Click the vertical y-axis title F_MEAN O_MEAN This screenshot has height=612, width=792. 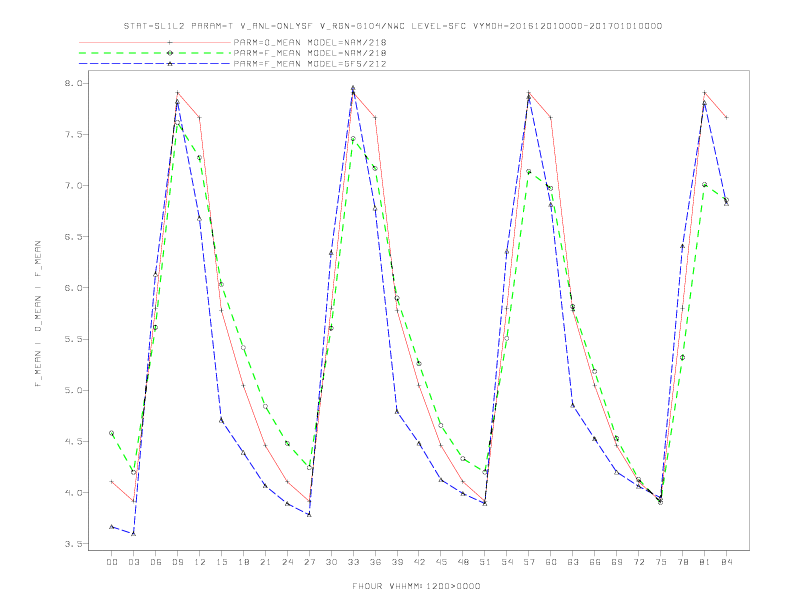click(x=38, y=314)
